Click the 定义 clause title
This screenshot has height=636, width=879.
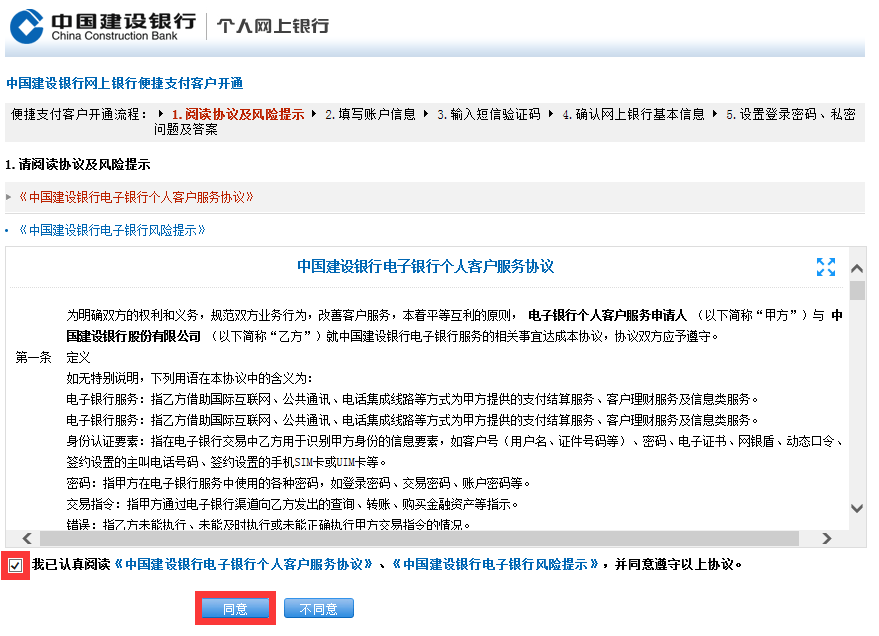pos(78,358)
